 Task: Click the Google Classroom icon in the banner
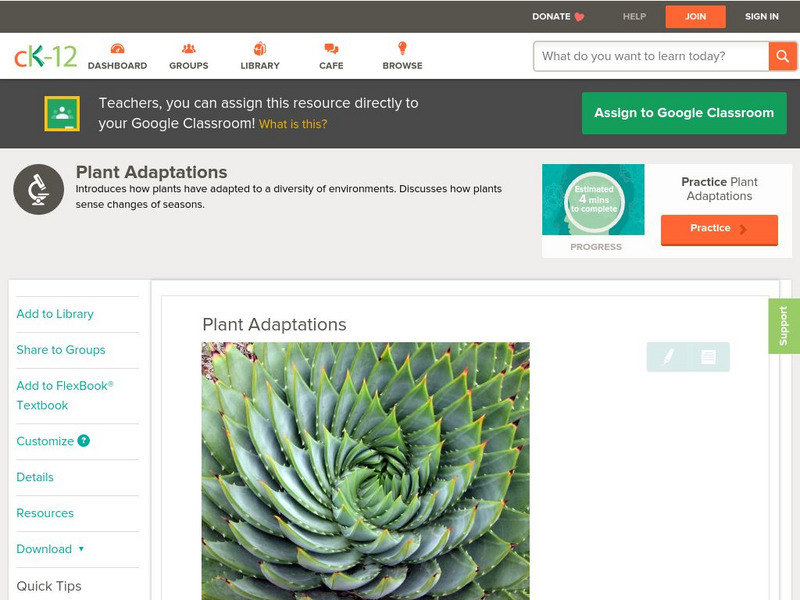tap(62, 113)
